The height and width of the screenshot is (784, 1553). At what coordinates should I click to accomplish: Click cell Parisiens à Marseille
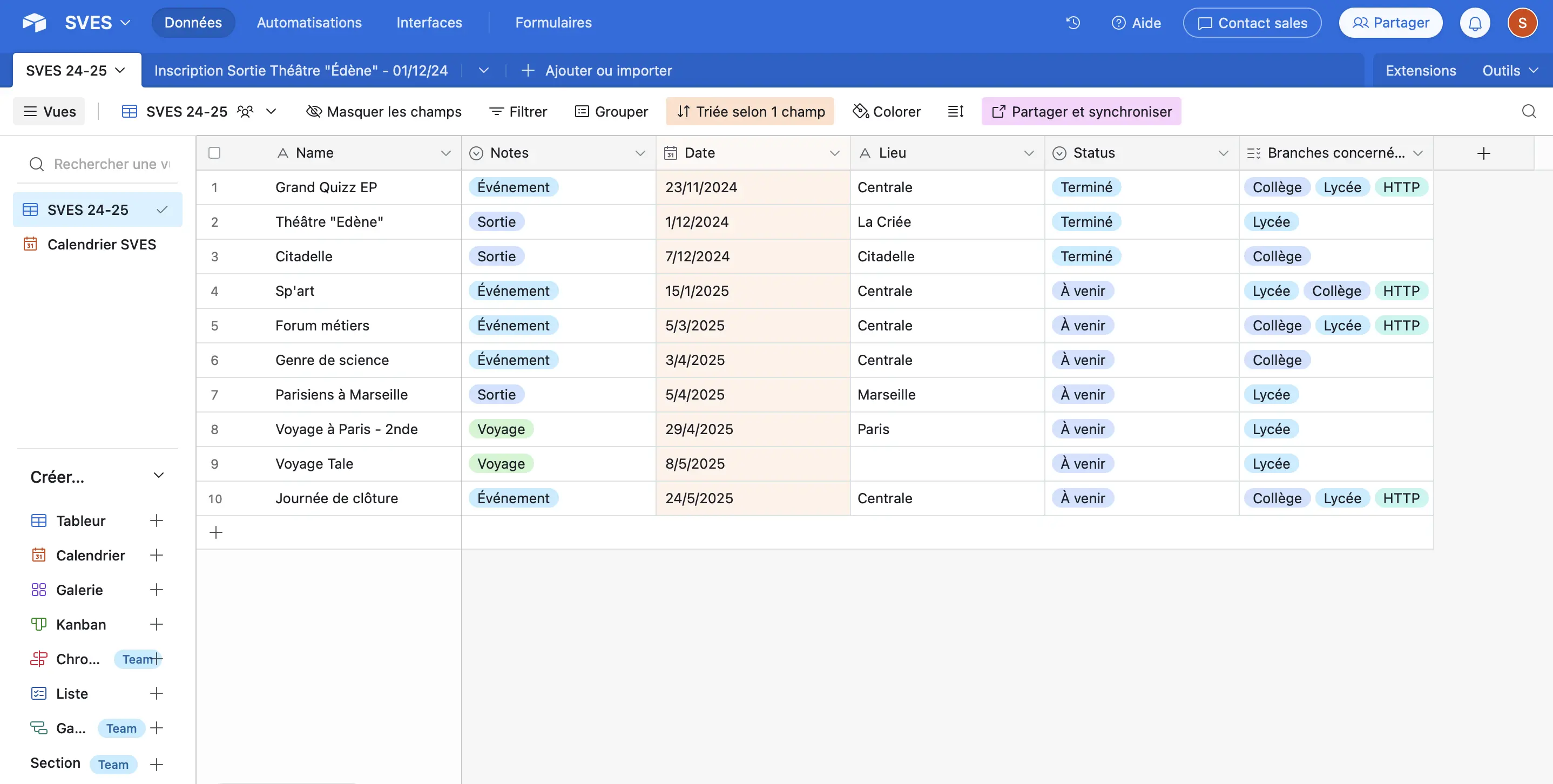point(342,395)
